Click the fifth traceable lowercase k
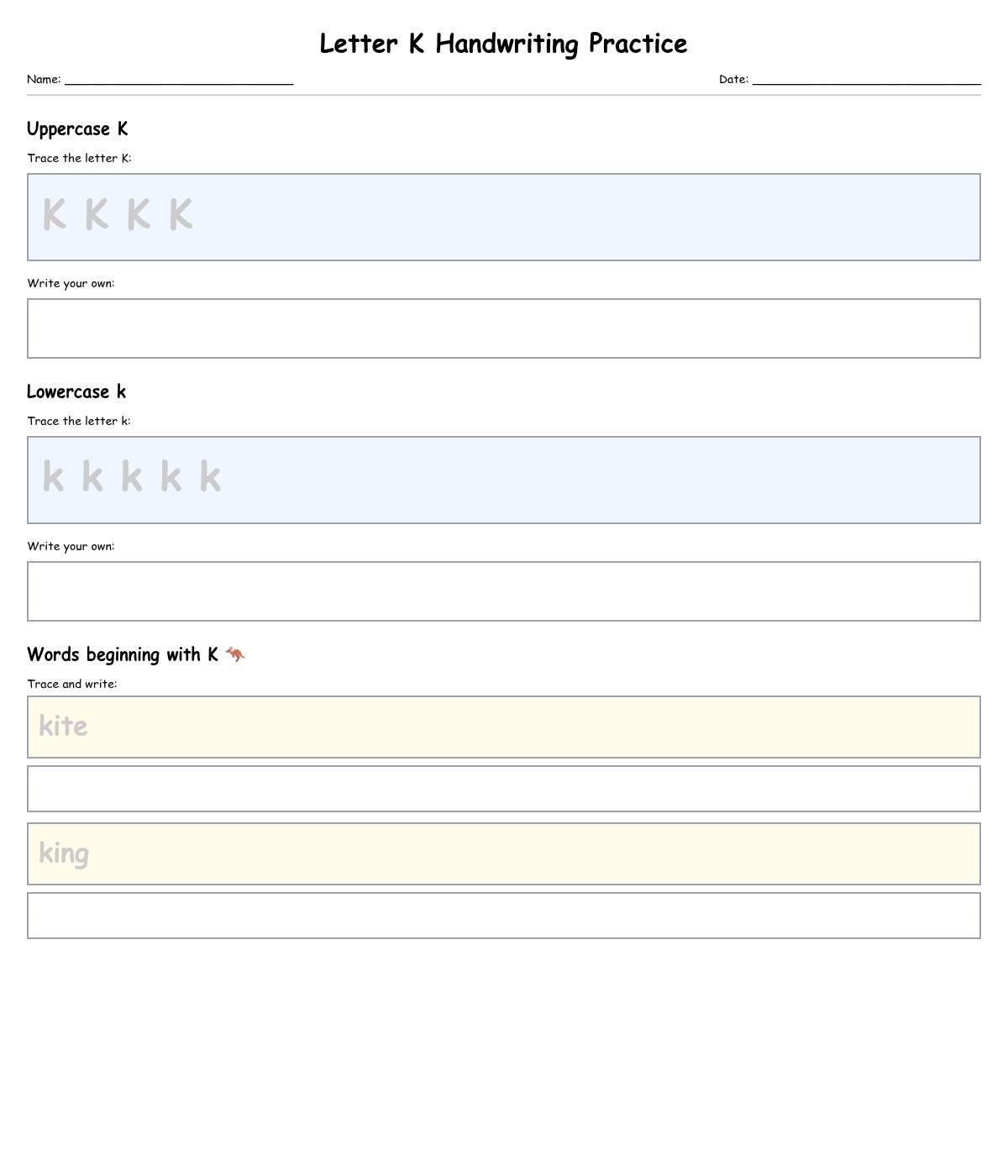 pyautogui.click(x=210, y=477)
